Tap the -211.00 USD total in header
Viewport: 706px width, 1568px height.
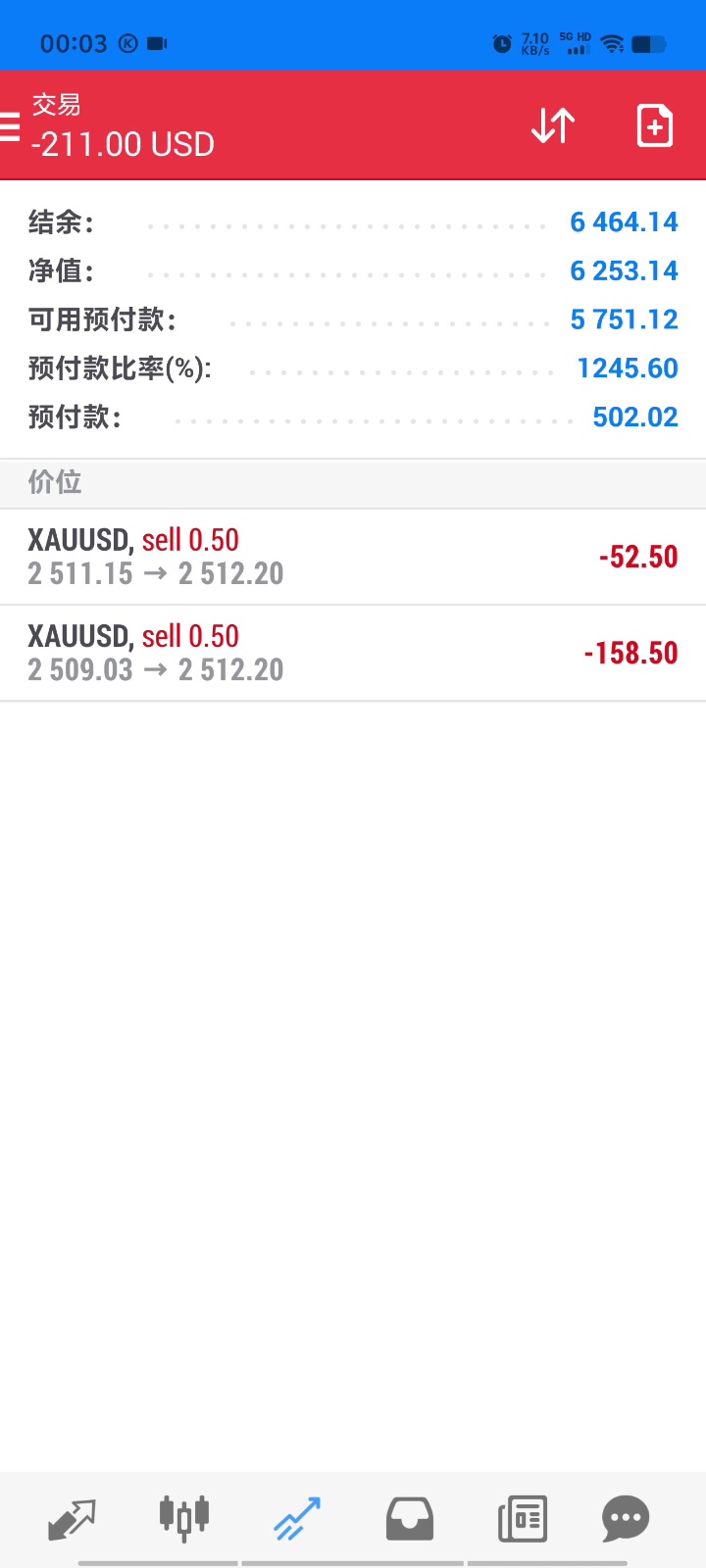click(123, 145)
